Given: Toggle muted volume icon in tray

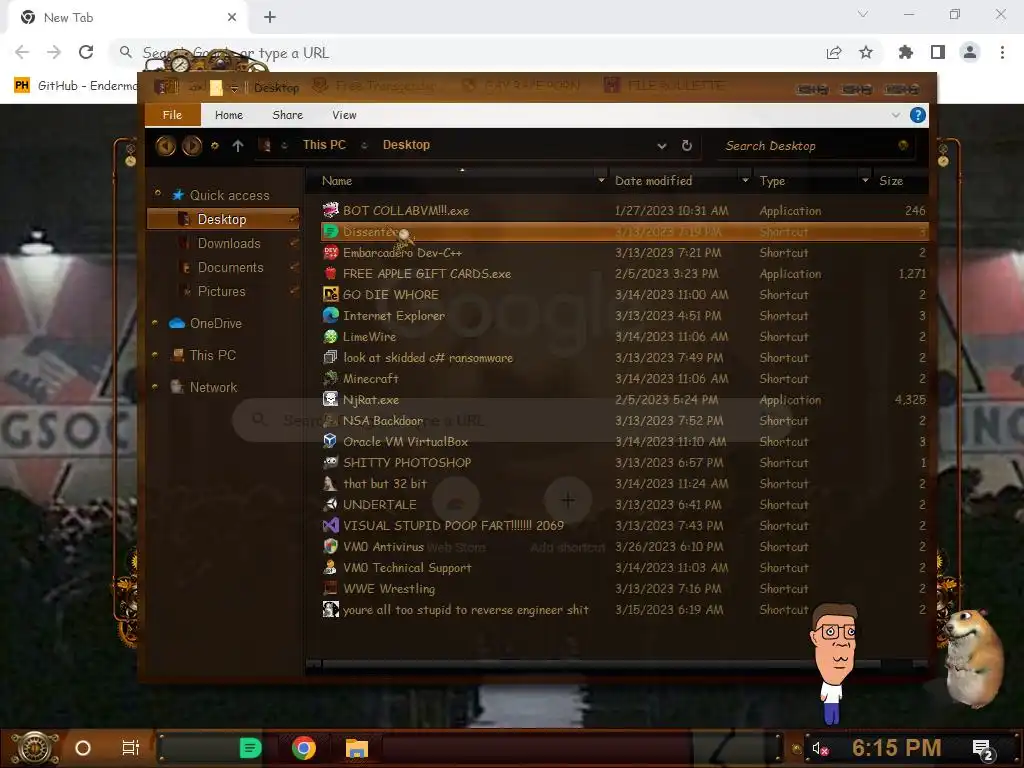Looking at the screenshot, I should point(820,748).
